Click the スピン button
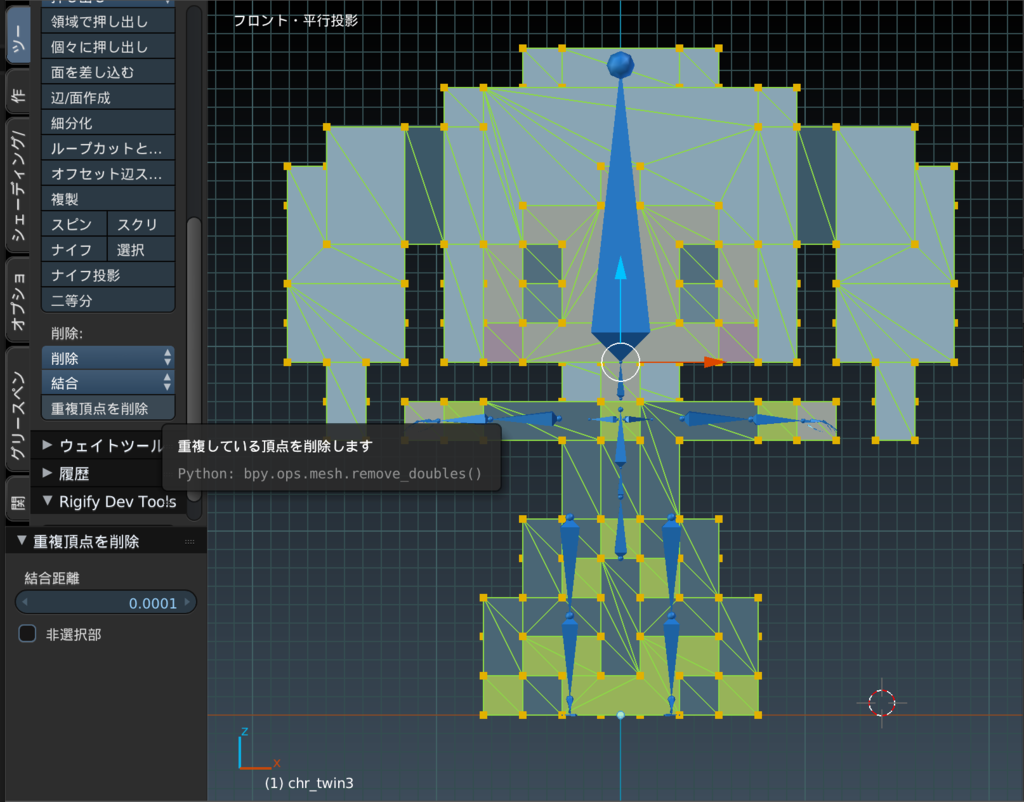The width and height of the screenshot is (1024, 802). [74, 224]
